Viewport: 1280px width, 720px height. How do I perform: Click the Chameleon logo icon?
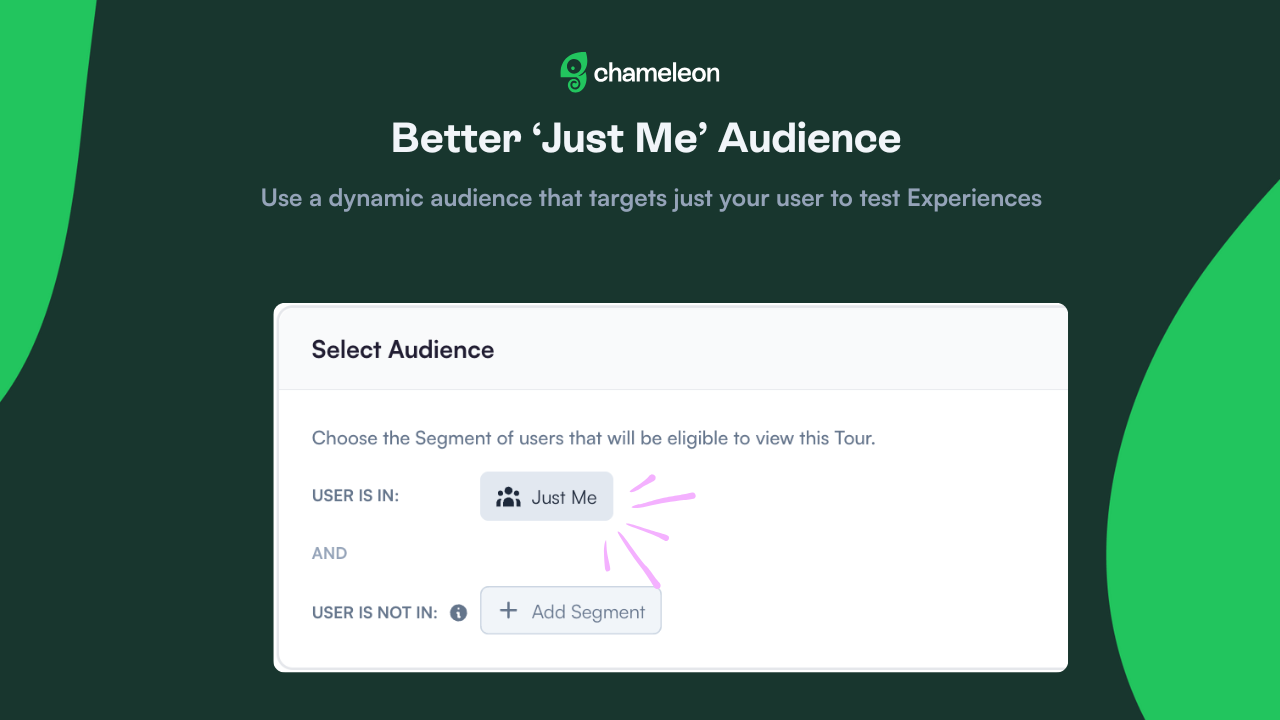click(574, 72)
